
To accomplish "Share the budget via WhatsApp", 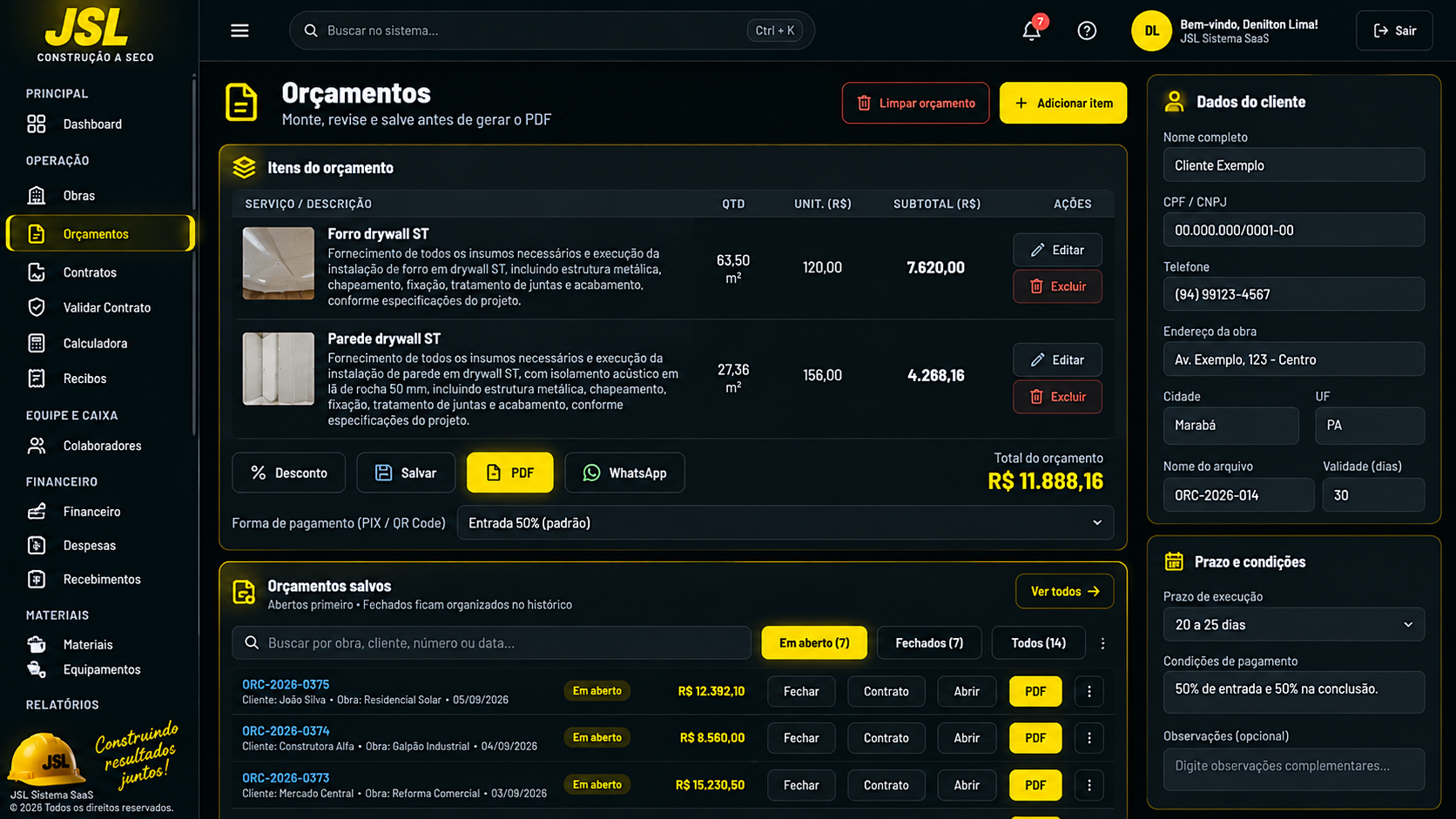I will 624,473.
